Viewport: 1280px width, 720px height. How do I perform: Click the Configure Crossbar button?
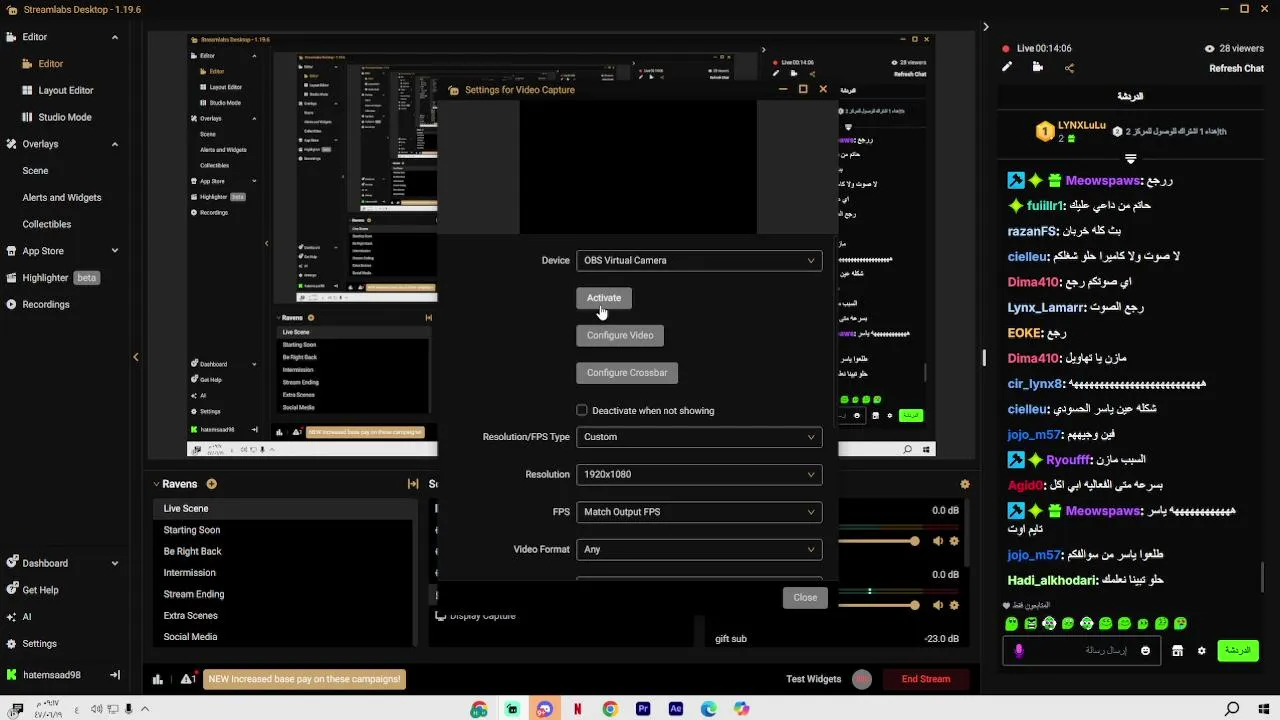coord(627,373)
